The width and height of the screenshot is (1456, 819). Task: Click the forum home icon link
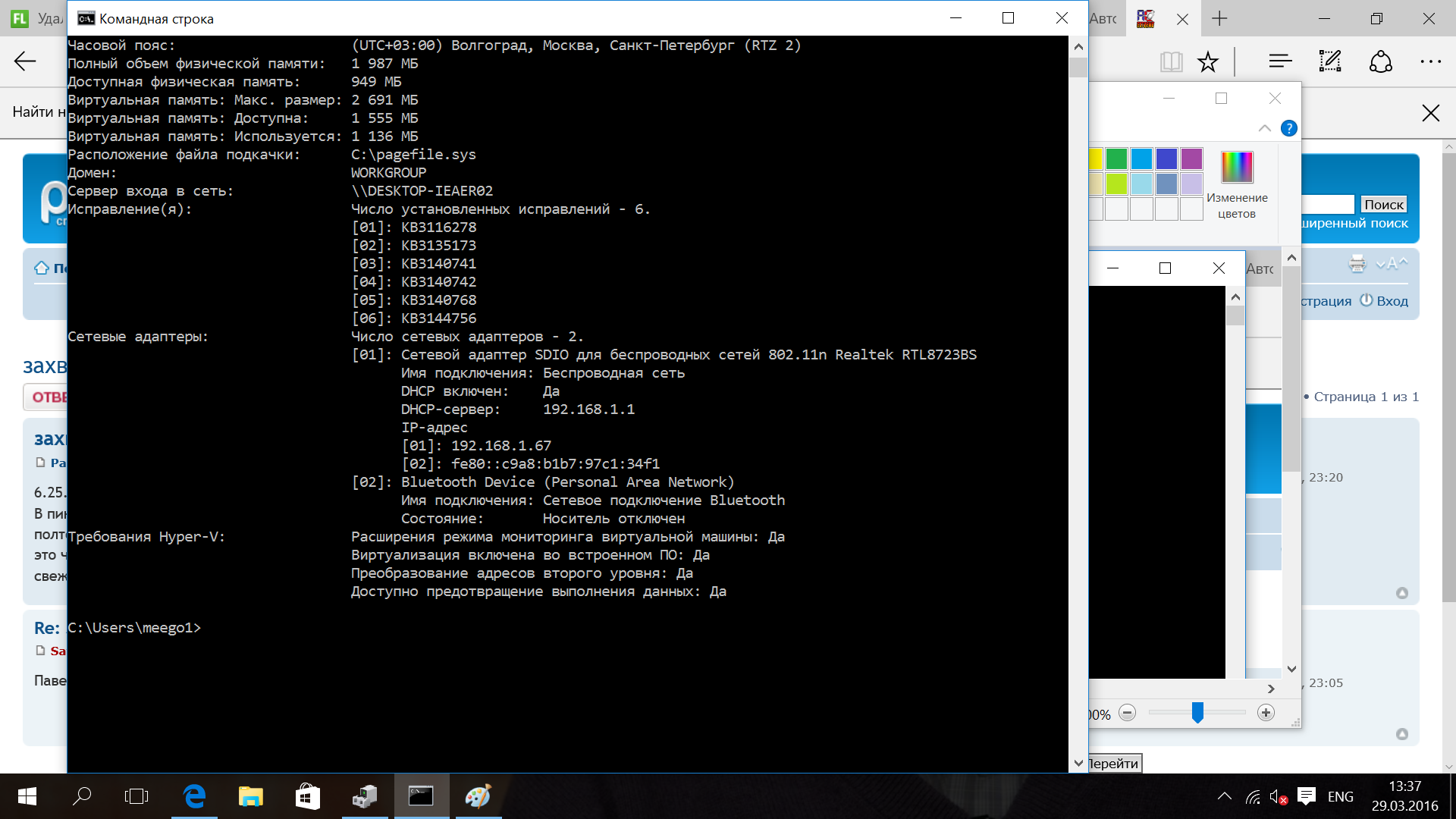point(42,268)
